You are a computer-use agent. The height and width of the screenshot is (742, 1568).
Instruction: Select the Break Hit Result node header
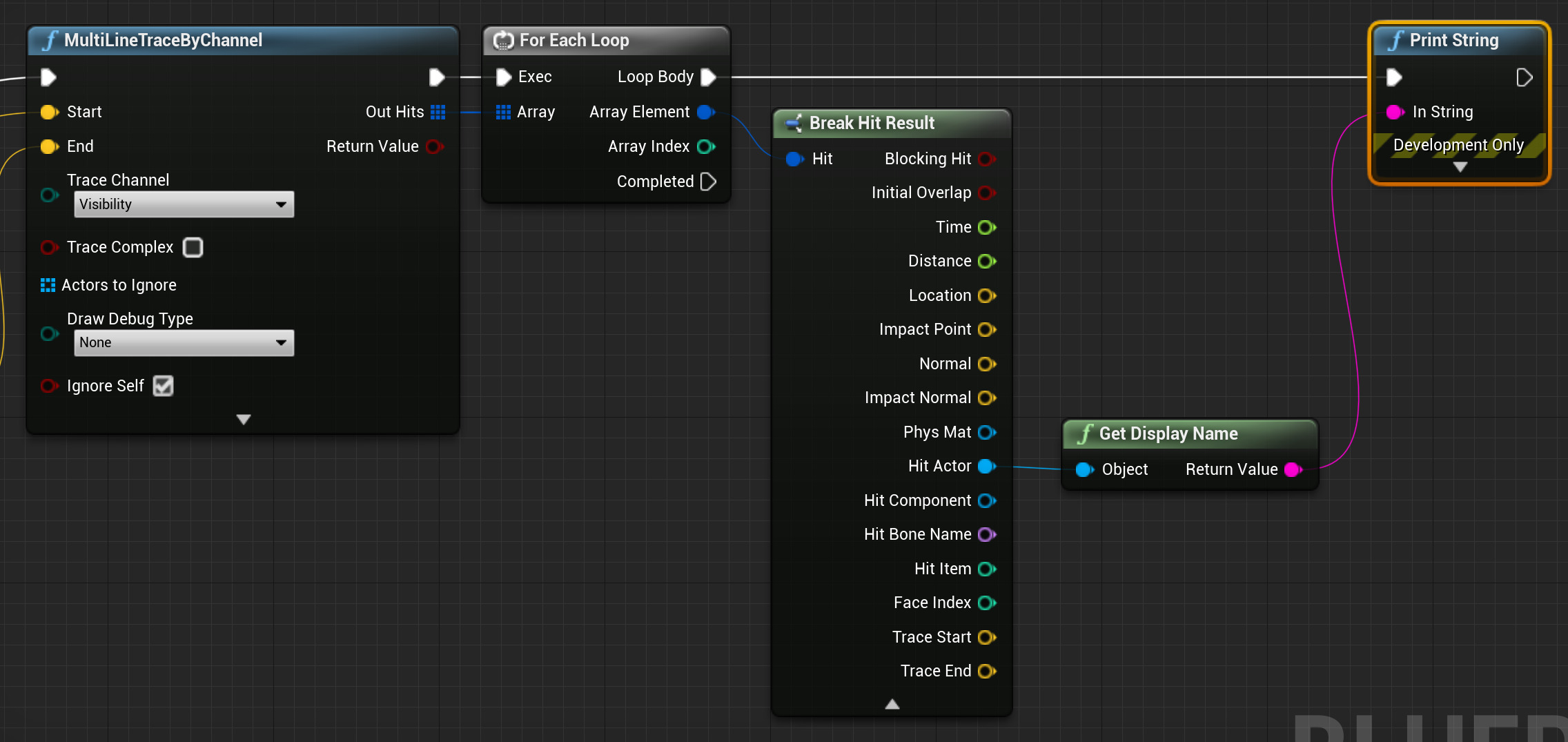point(872,124)
